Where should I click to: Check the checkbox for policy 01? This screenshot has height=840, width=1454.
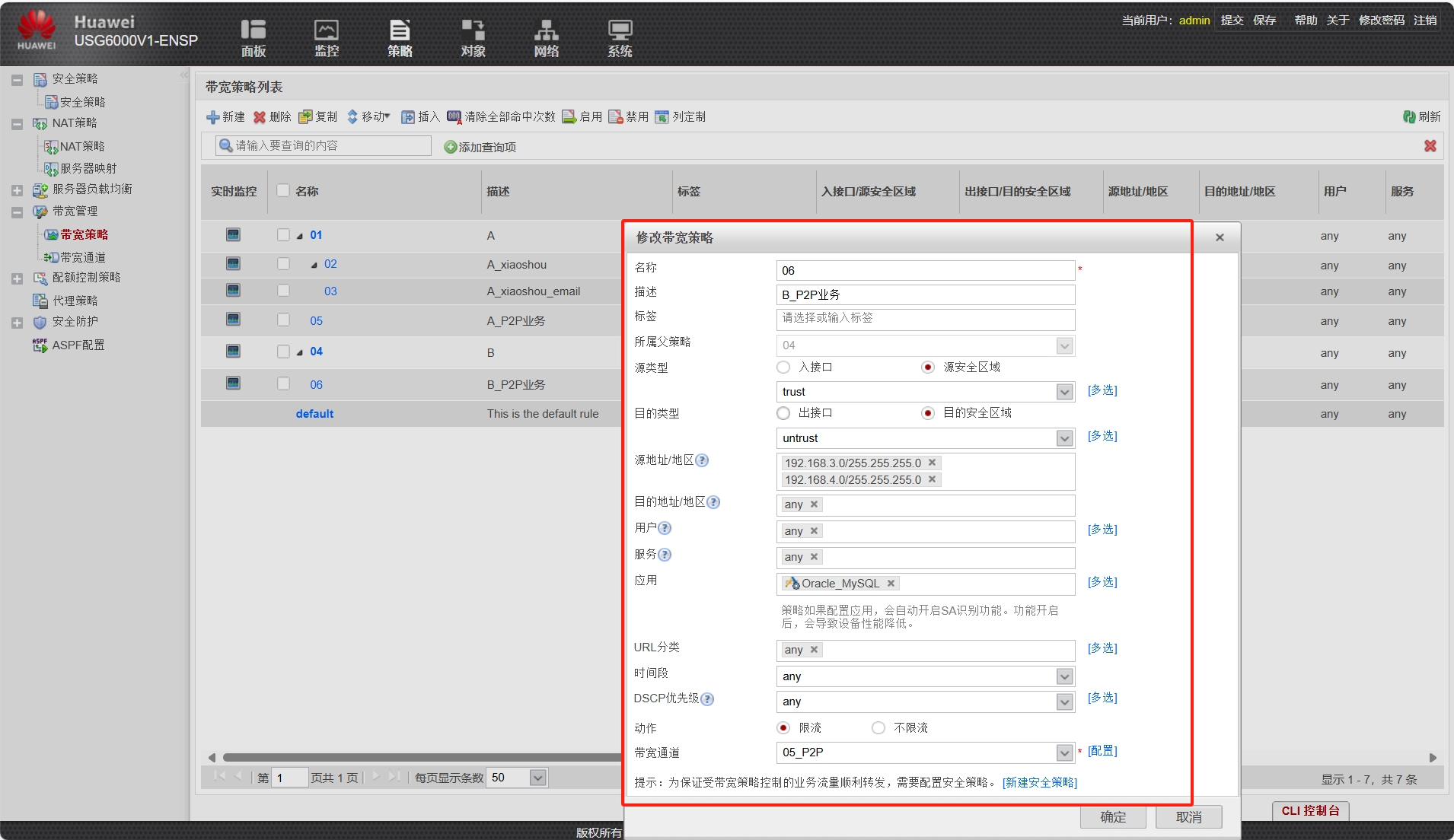click(x=283, y=235)
